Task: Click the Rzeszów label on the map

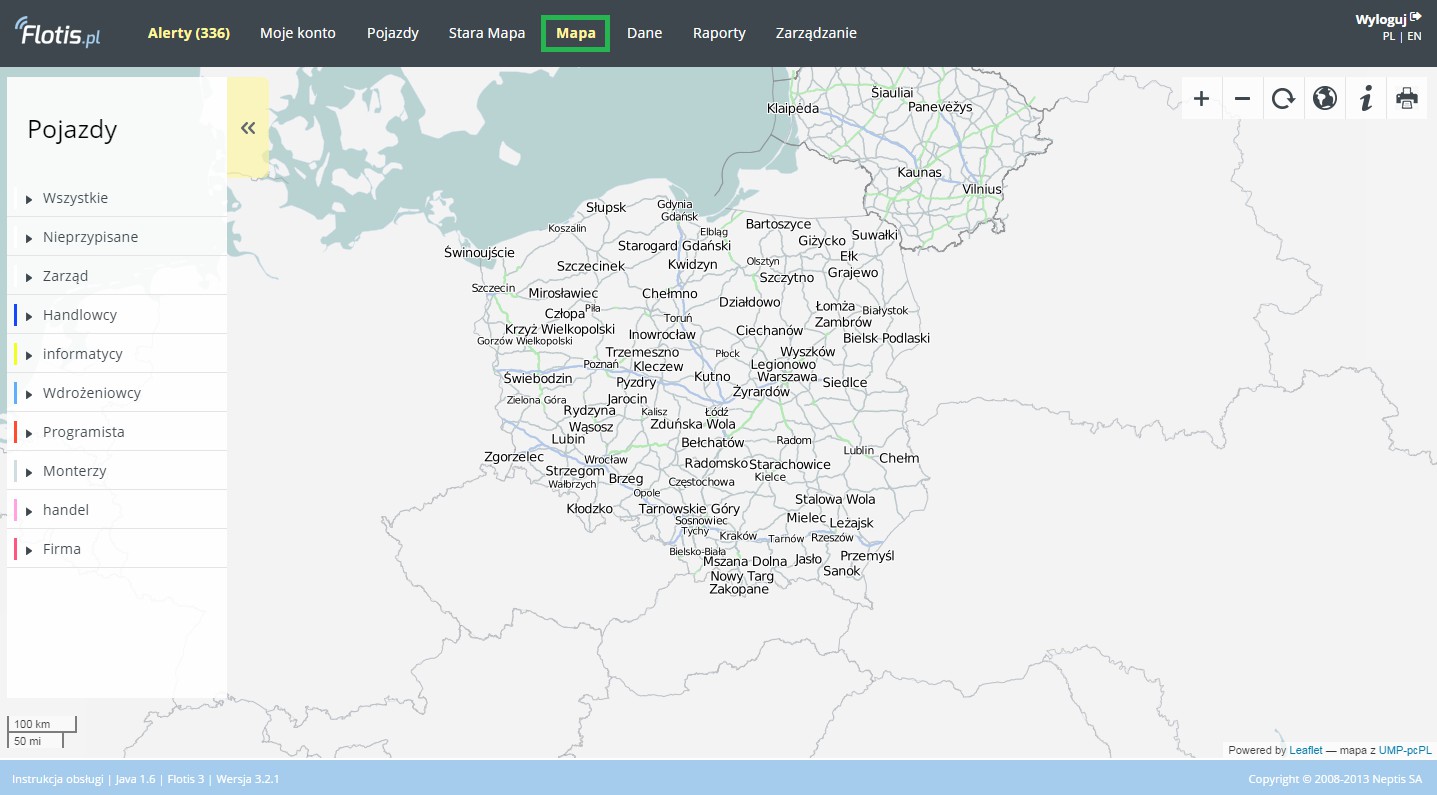Action: (x=832, y=538)
